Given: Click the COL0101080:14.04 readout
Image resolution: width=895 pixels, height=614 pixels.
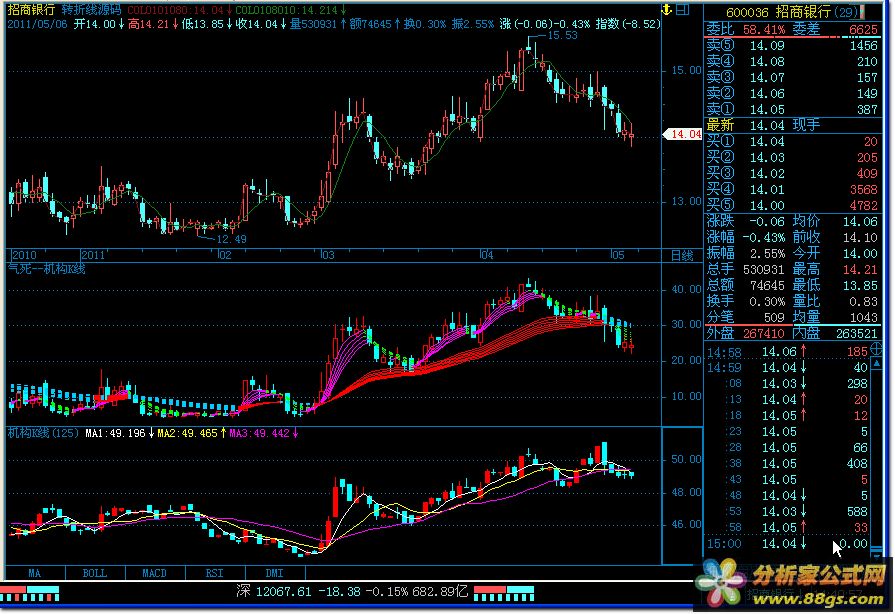Looking at the screenshot, I should pyautogui.click(x=179, y=10).
